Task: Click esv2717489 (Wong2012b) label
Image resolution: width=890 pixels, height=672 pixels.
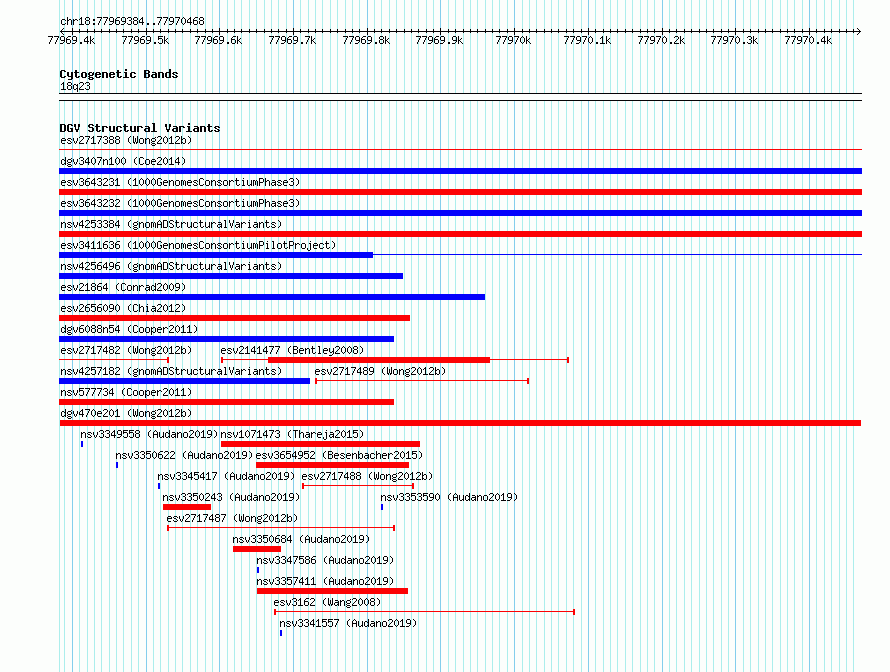Action: [x=380, y=371]
